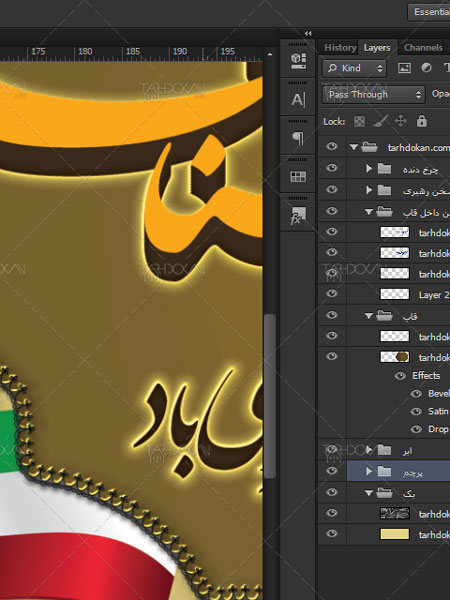Open the Paragraph panel icon

pos(298,138)
